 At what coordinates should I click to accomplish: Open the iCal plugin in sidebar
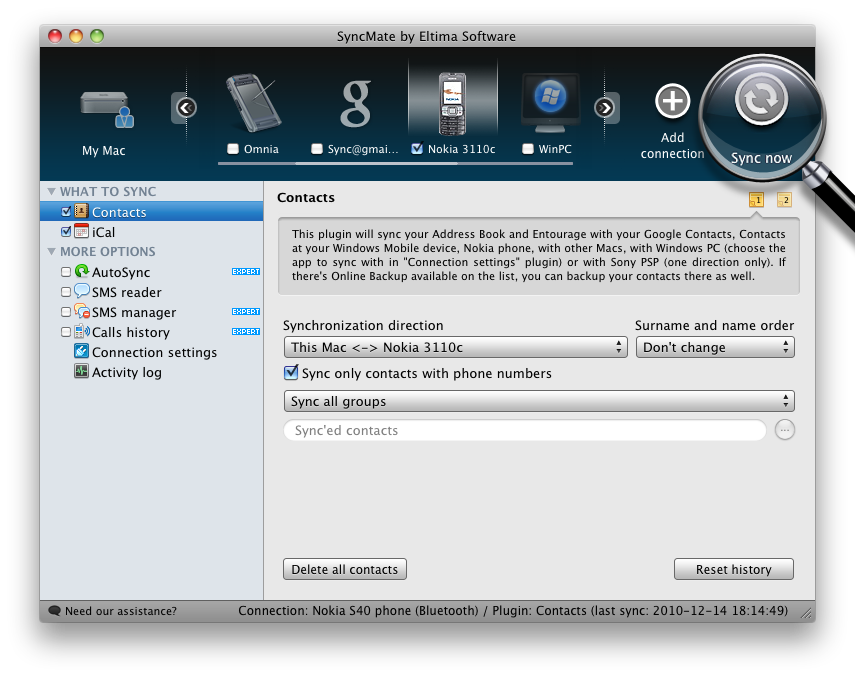(103, 232)
